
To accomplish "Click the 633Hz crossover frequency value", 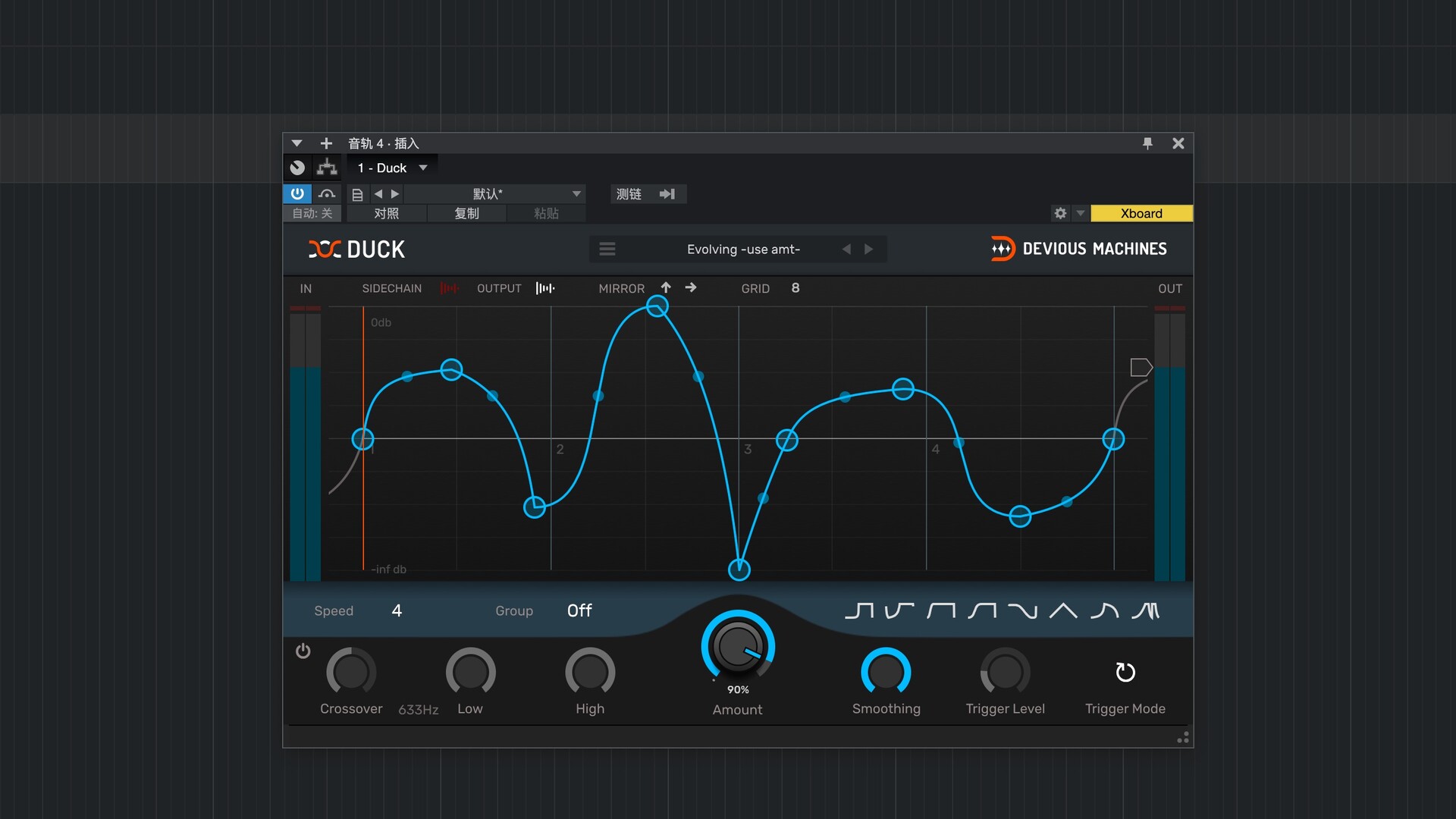I will (x=419, y=710).
